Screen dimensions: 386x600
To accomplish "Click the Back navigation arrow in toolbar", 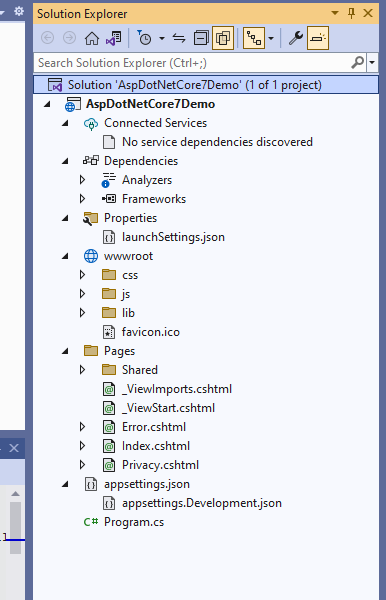I will [x=47, y=38].
